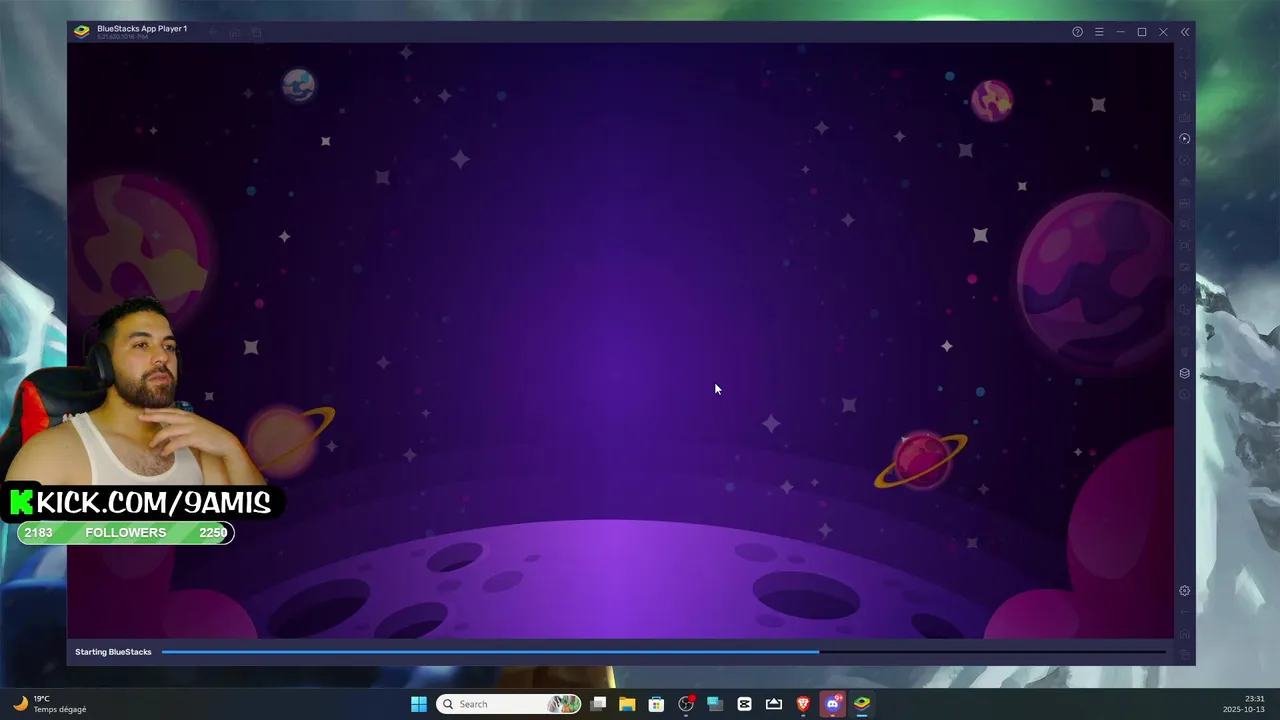Open Task View from the taskbar
The width and height of the screenshot is (1280, 720).
pyautogui.click(x=598, y=704)
